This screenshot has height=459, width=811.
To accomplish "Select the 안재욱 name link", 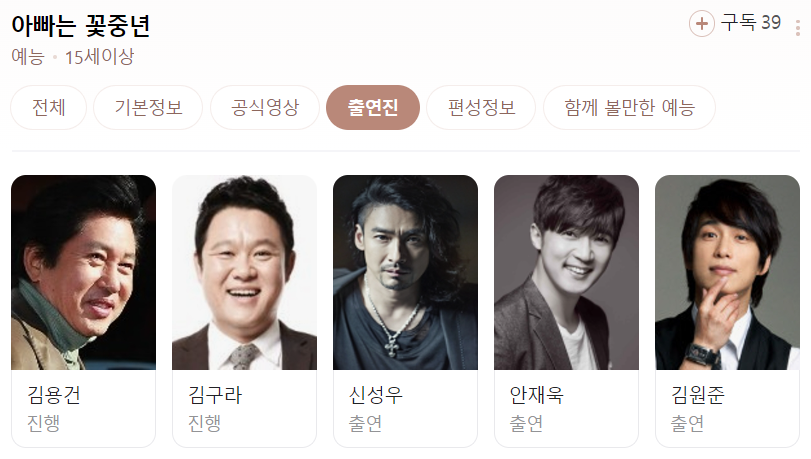I will pos(536,395).
